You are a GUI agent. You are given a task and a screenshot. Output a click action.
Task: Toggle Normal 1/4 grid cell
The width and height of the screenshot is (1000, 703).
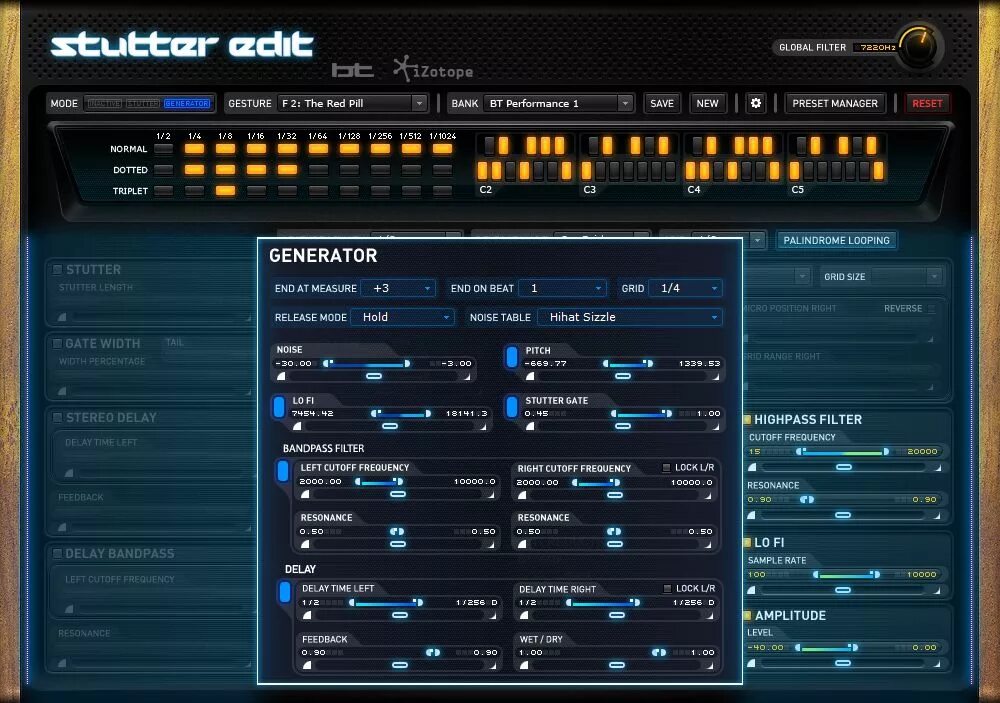click(x=195, y=149)
